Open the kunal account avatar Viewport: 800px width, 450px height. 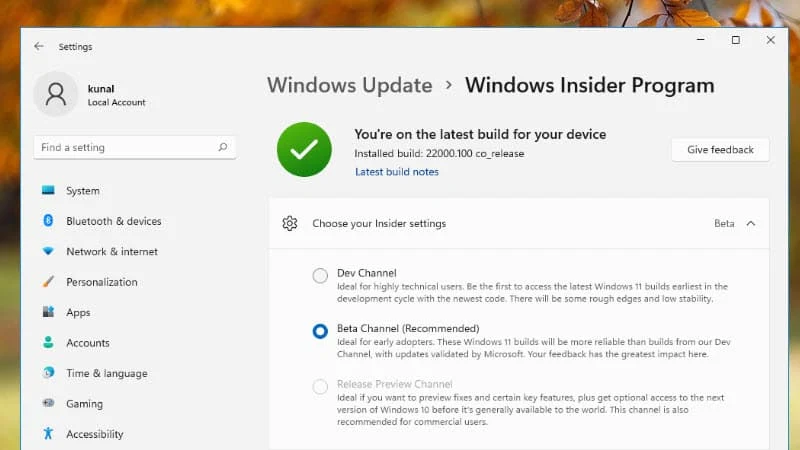(56, 94)
